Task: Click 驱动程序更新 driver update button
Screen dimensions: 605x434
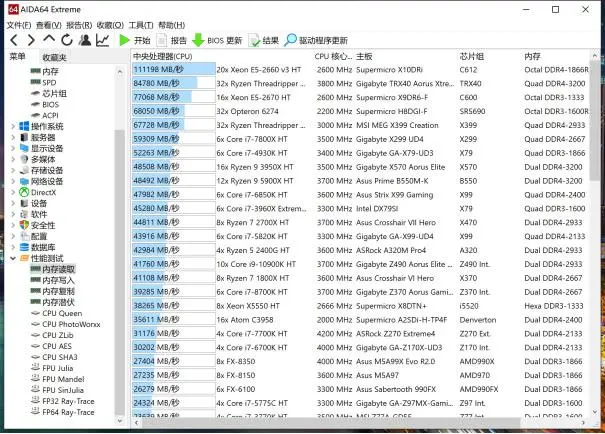Action: tap(316, 40)
